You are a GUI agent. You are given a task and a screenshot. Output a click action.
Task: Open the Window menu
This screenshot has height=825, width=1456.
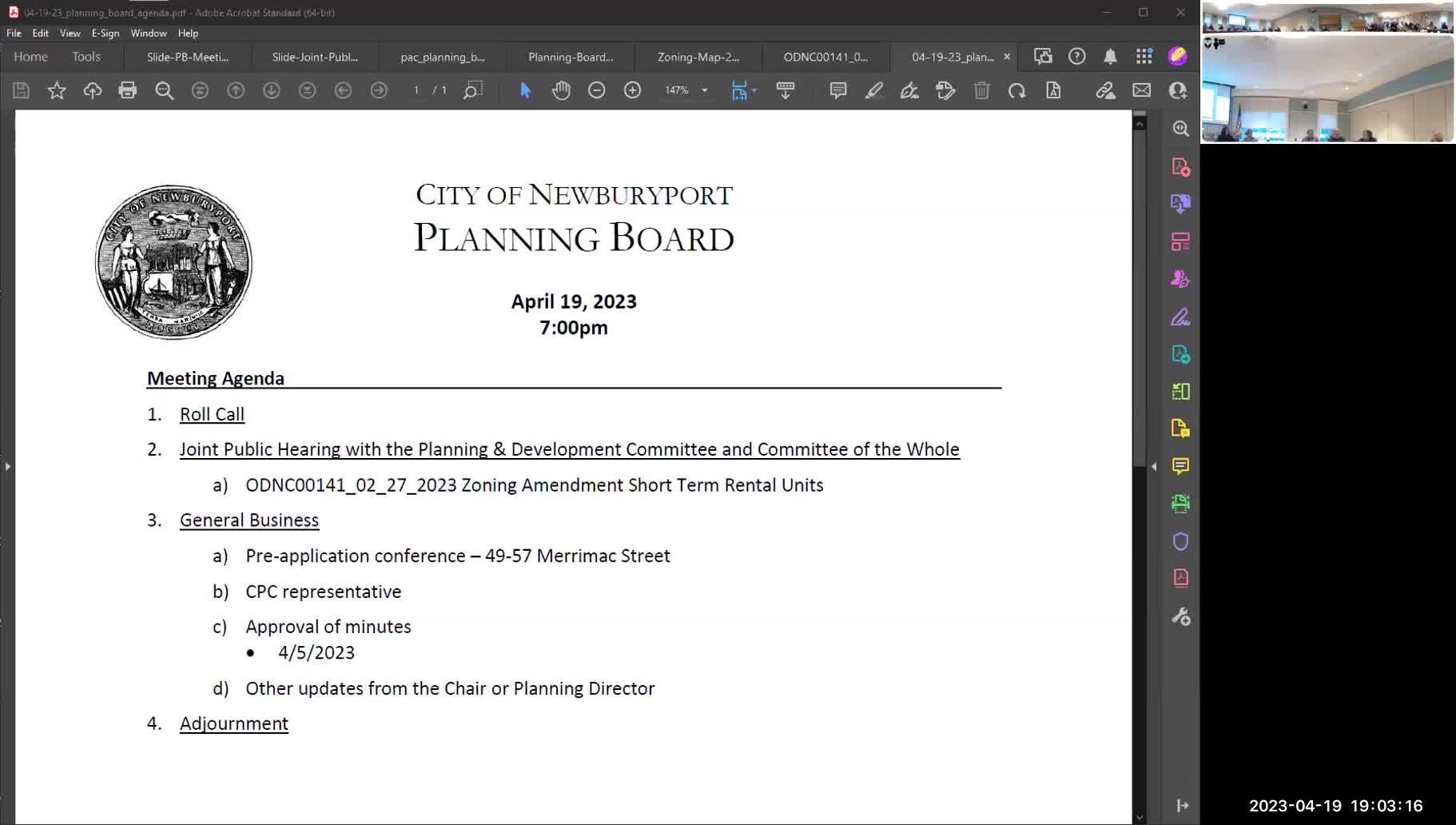point(149,33)
